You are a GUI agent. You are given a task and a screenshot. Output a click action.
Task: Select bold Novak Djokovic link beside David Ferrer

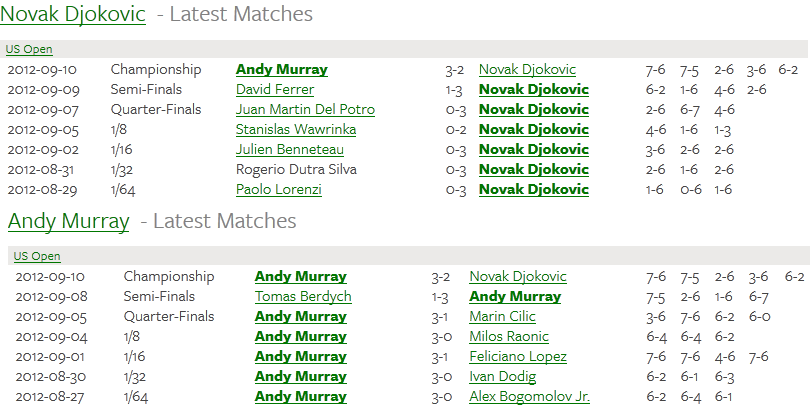pos(534,89)
